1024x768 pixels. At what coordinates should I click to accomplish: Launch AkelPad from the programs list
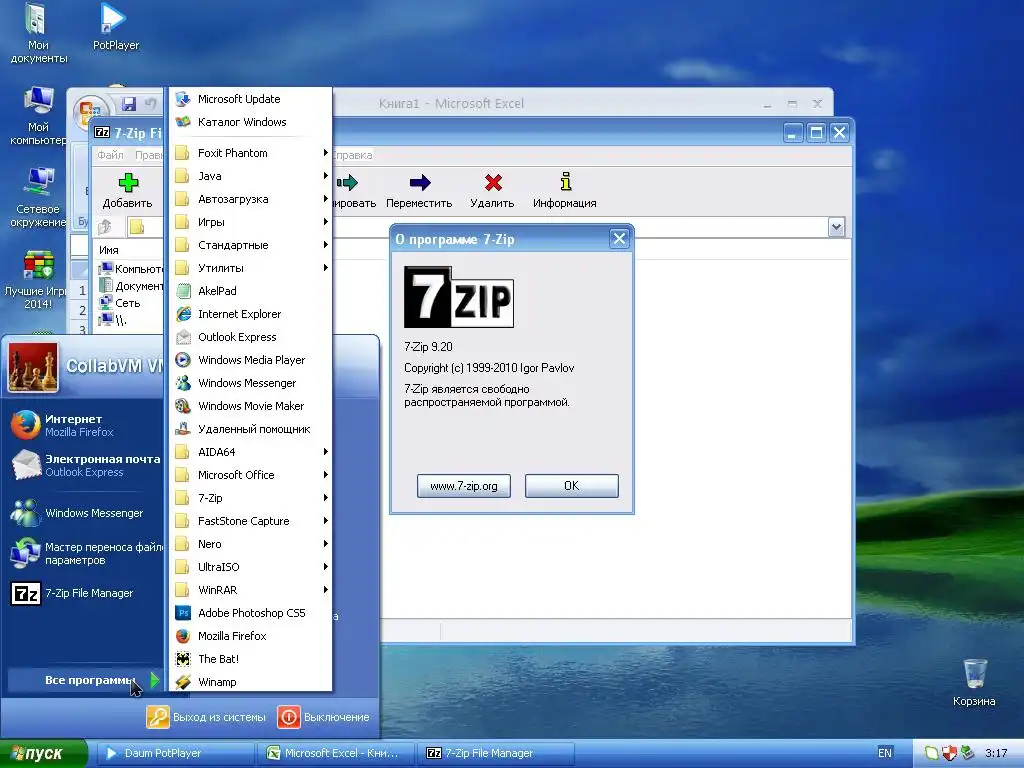pos(251,291)
